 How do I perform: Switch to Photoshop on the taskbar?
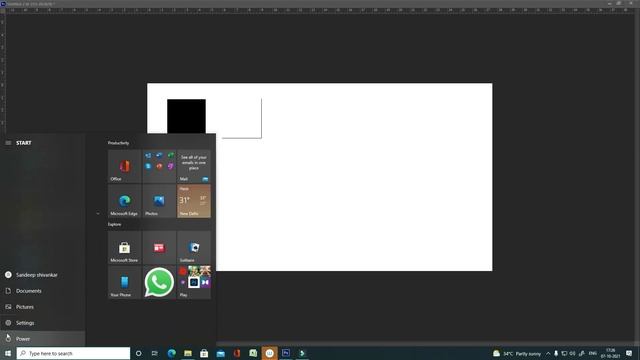[x=286, y=353]
